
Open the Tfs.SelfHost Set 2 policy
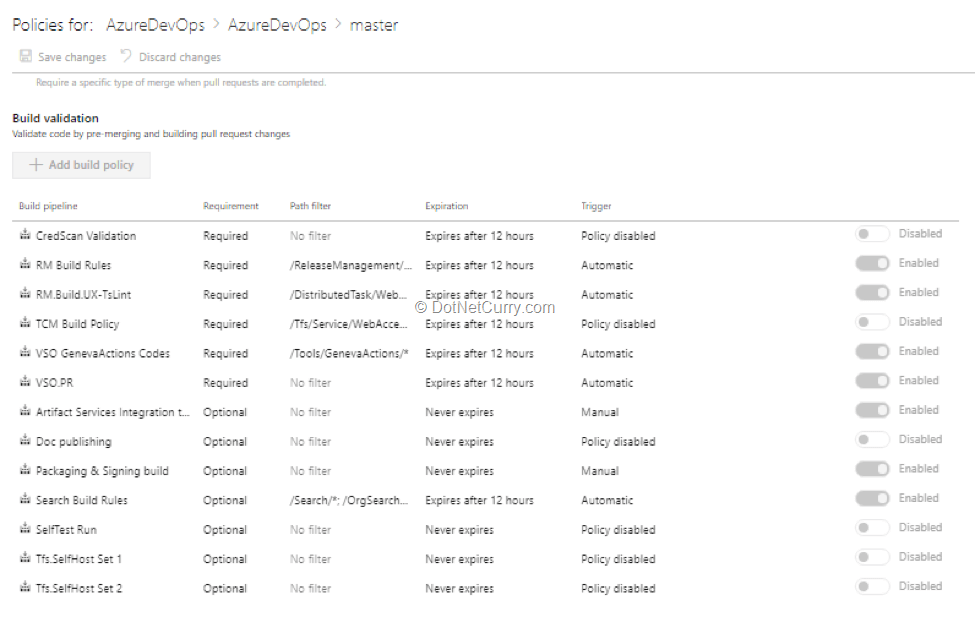(x=79, y=588)
